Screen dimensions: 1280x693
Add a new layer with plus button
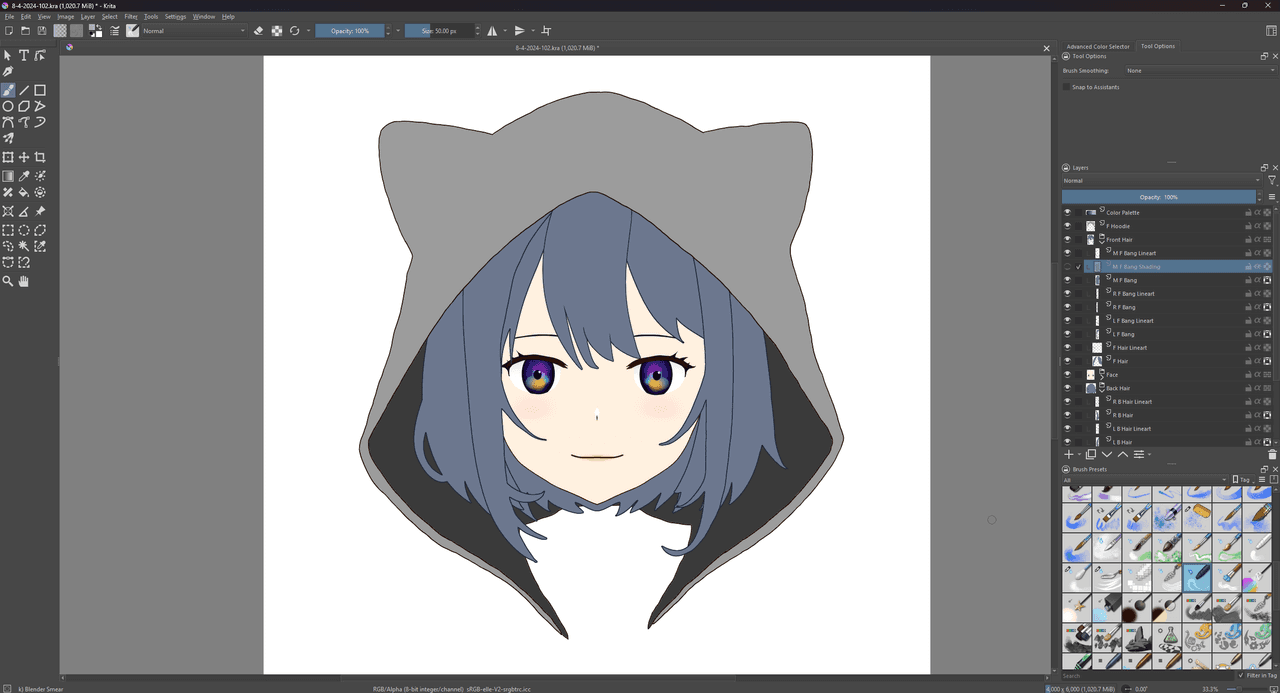[1069, 454]
